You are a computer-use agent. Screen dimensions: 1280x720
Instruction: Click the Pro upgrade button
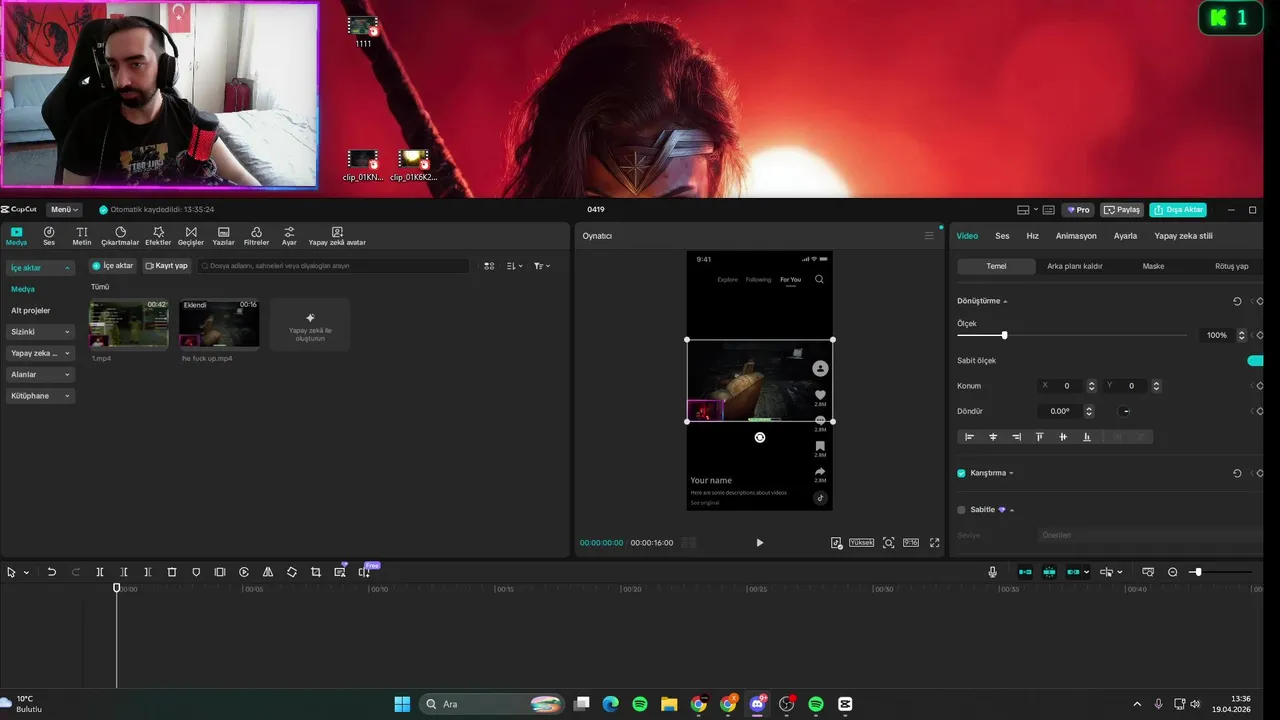click(x=1078, y=210)
